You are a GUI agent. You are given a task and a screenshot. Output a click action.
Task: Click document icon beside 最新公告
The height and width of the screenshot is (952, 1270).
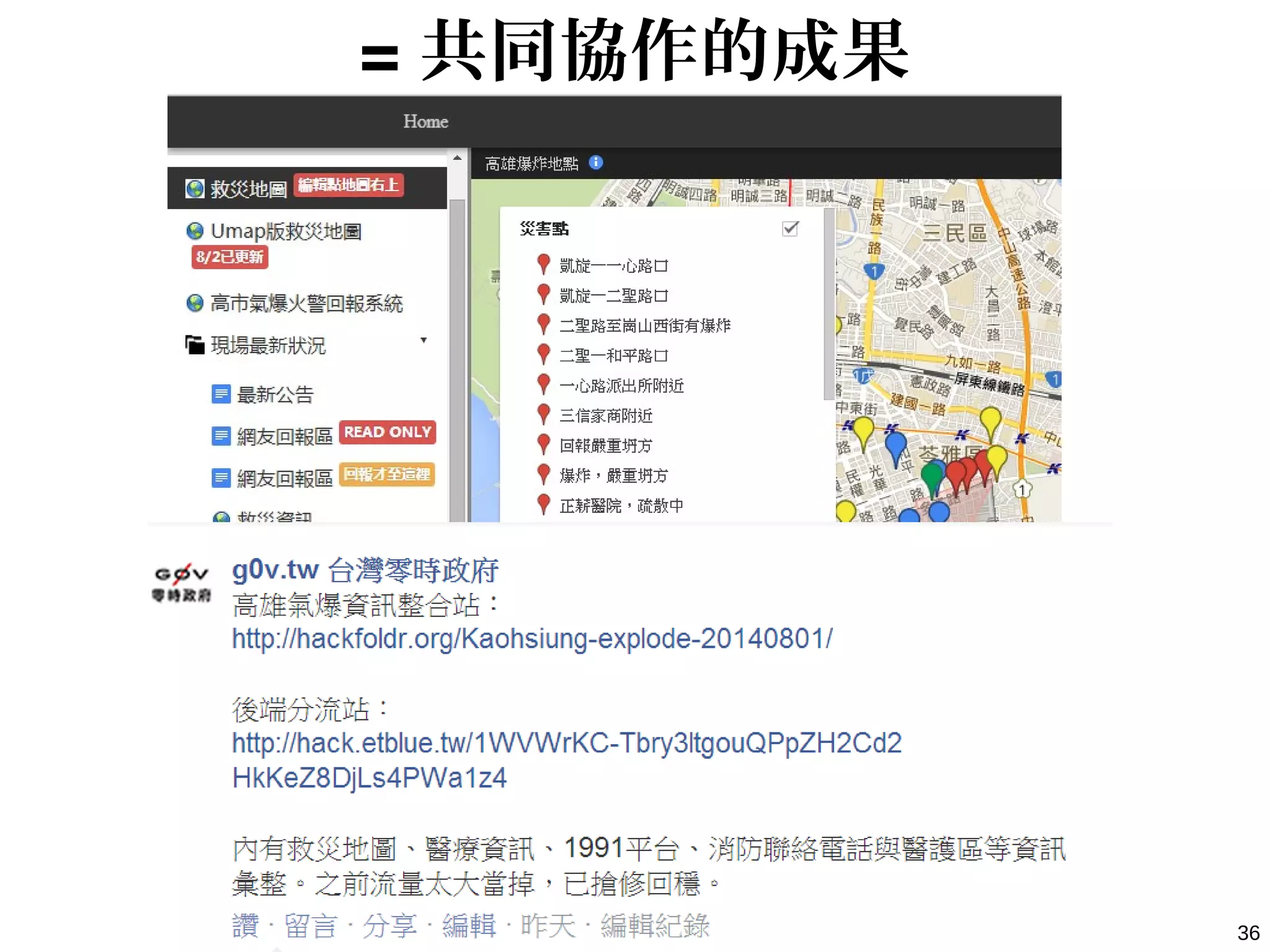point(221,394)
